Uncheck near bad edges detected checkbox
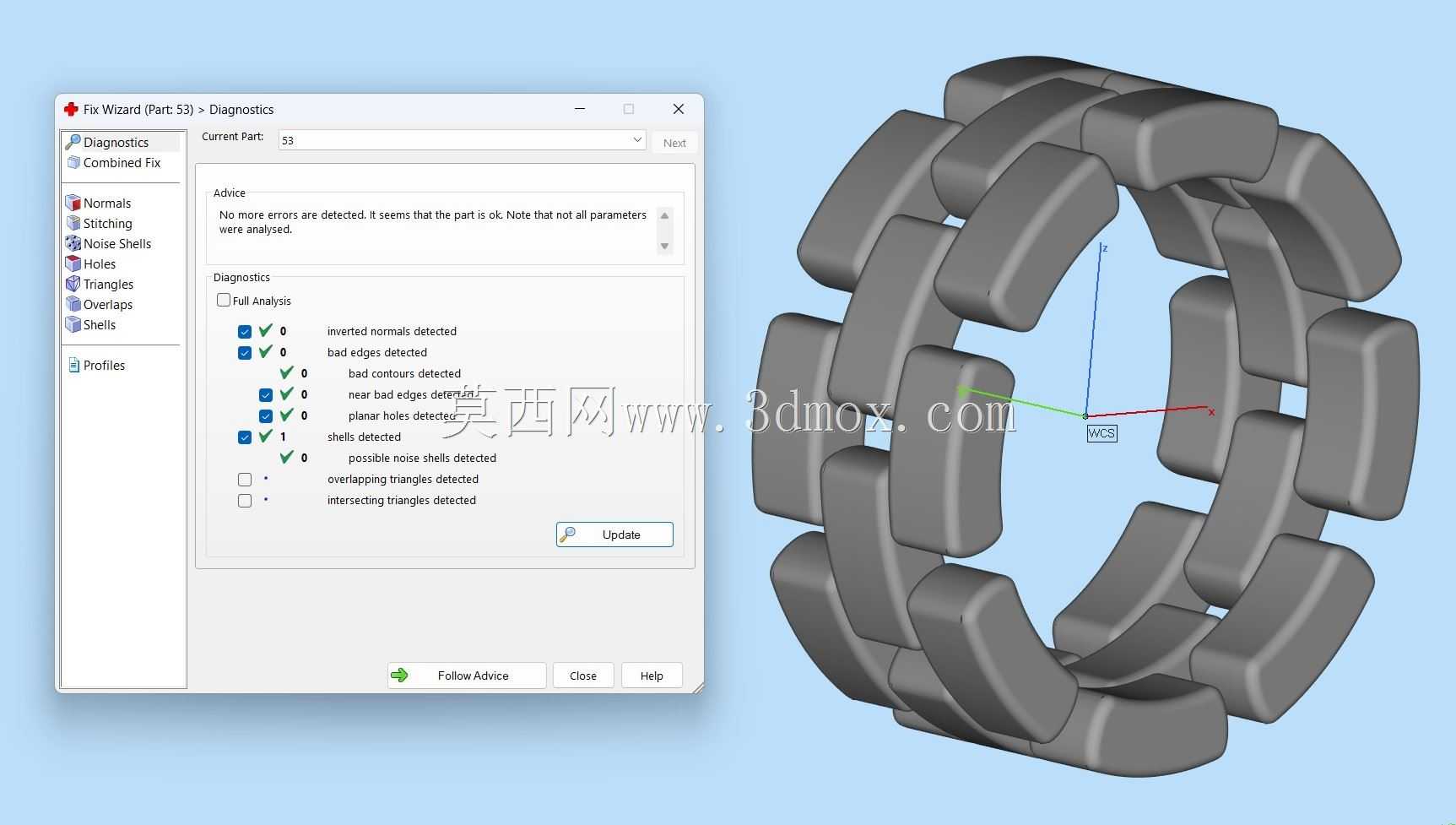 266,394
